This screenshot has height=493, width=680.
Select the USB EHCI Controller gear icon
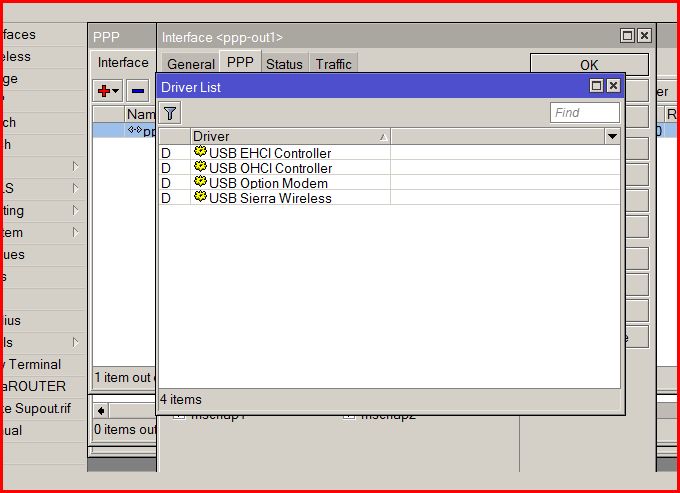tap(200, 152)
